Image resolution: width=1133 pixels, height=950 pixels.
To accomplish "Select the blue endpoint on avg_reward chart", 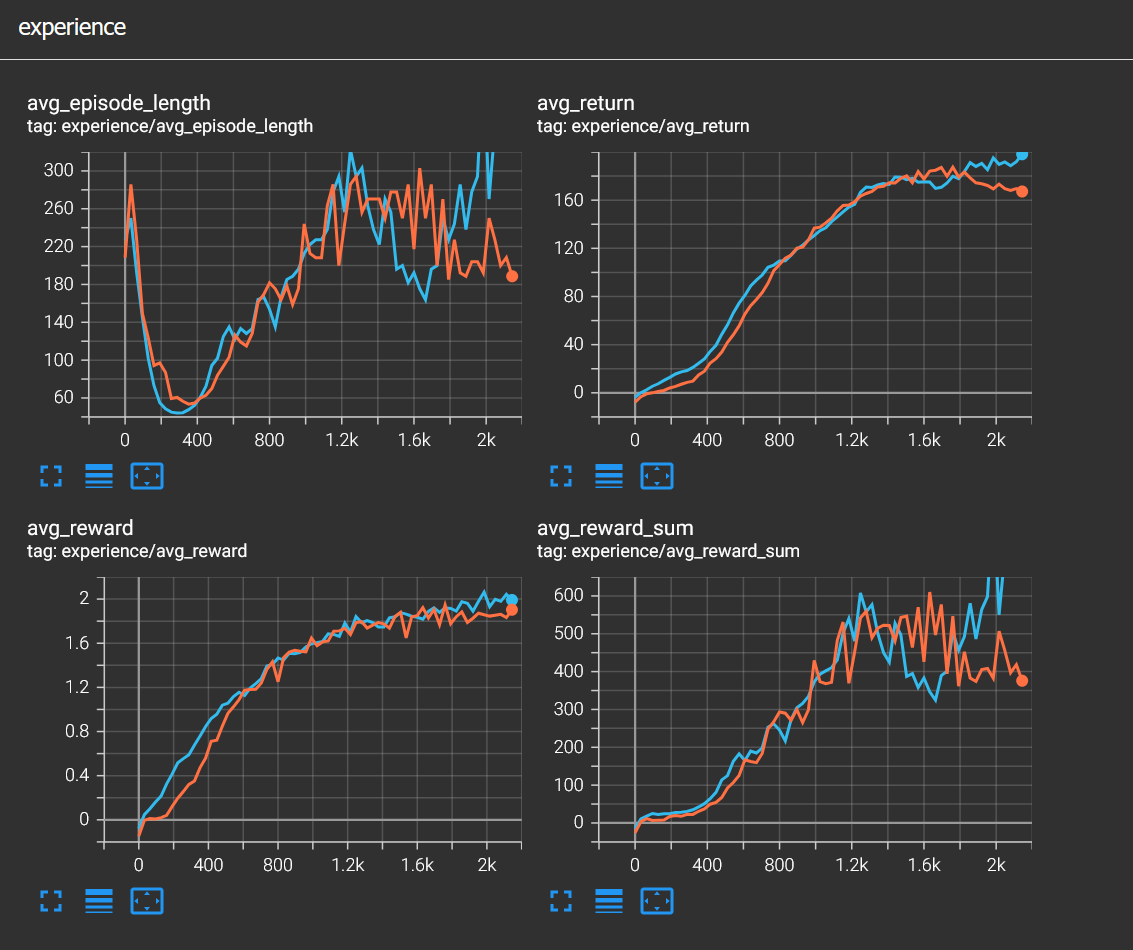I will coord(512,600).
